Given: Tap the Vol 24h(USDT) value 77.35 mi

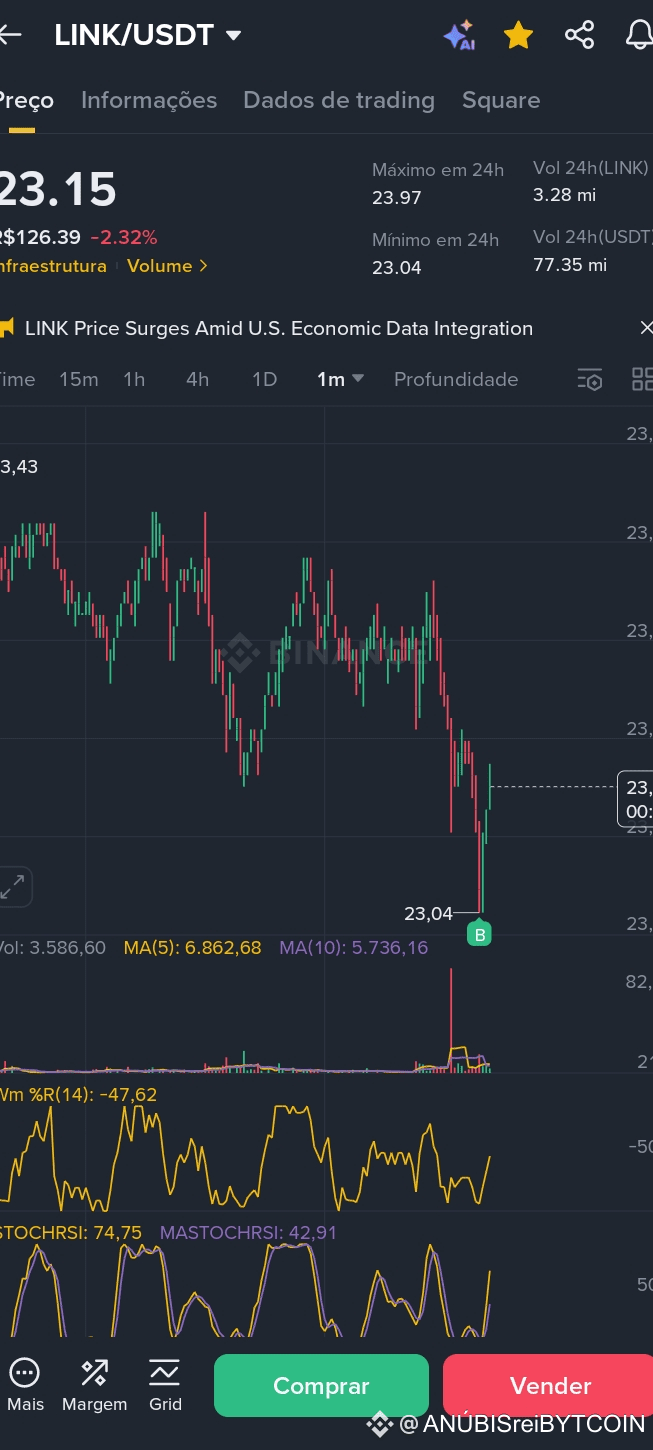Looking at the screenshot, I should click(x=570, y=265).
